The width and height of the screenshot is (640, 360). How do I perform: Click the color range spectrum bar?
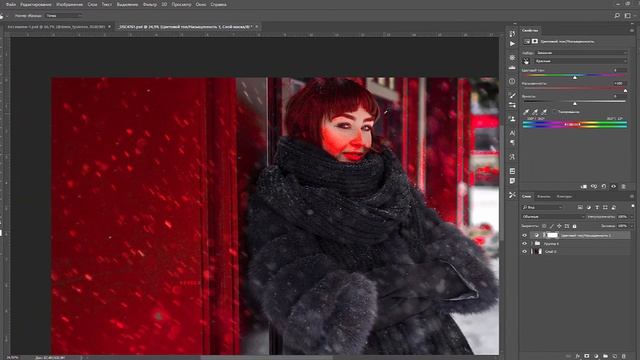tap(575, 124)
